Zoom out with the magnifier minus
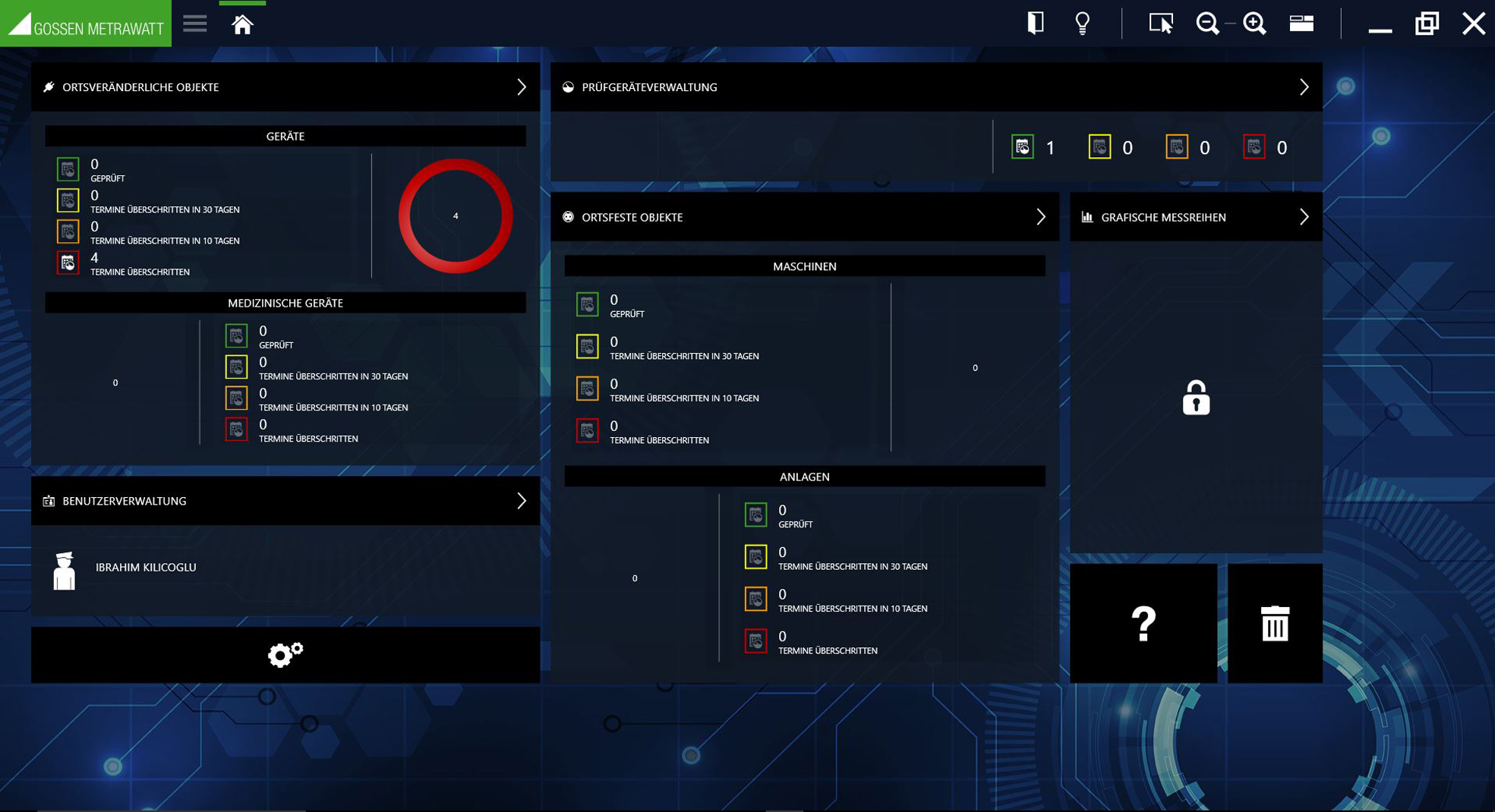Viewport: 1495px width, 812px height. [1206, 24]
